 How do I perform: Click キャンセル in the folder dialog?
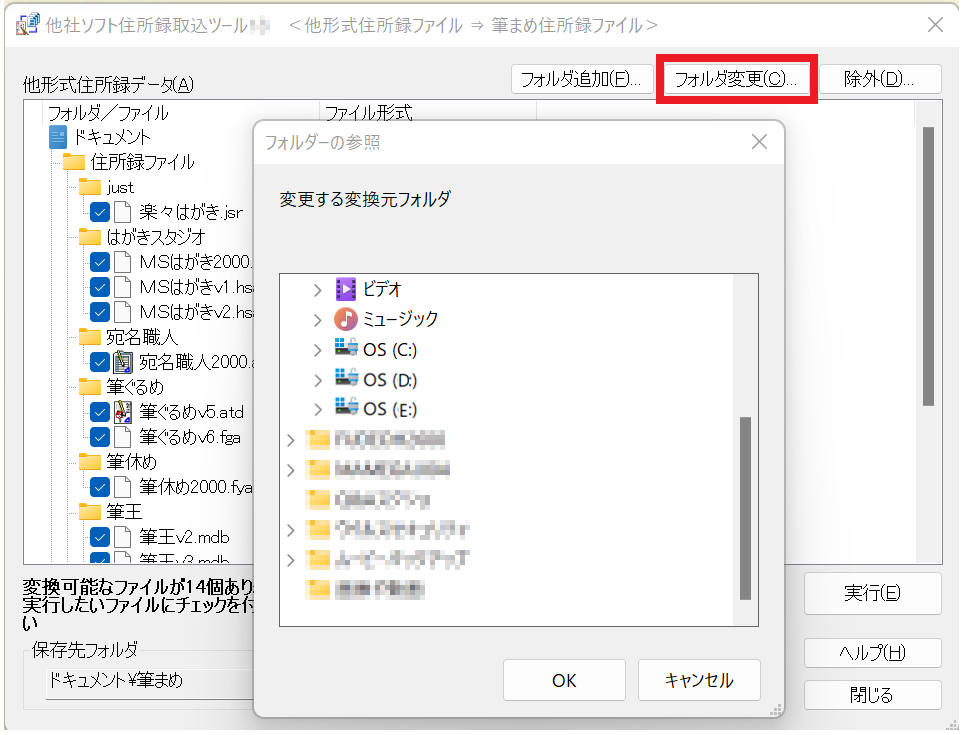click(699, 680)
